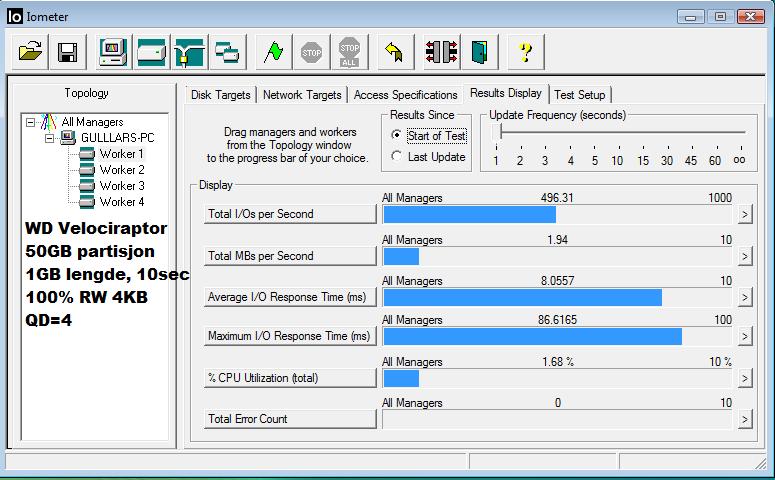Save test configuration floppy icon

[68, 51]
